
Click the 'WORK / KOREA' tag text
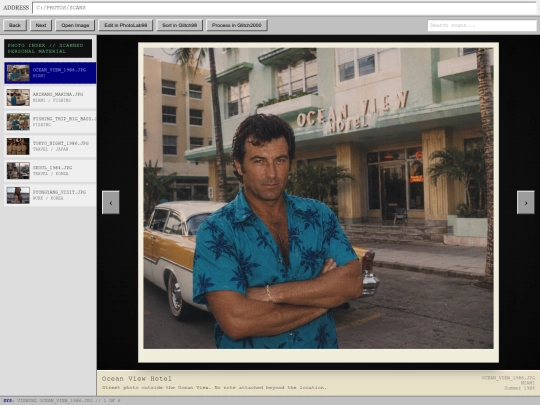coord(48,198)
